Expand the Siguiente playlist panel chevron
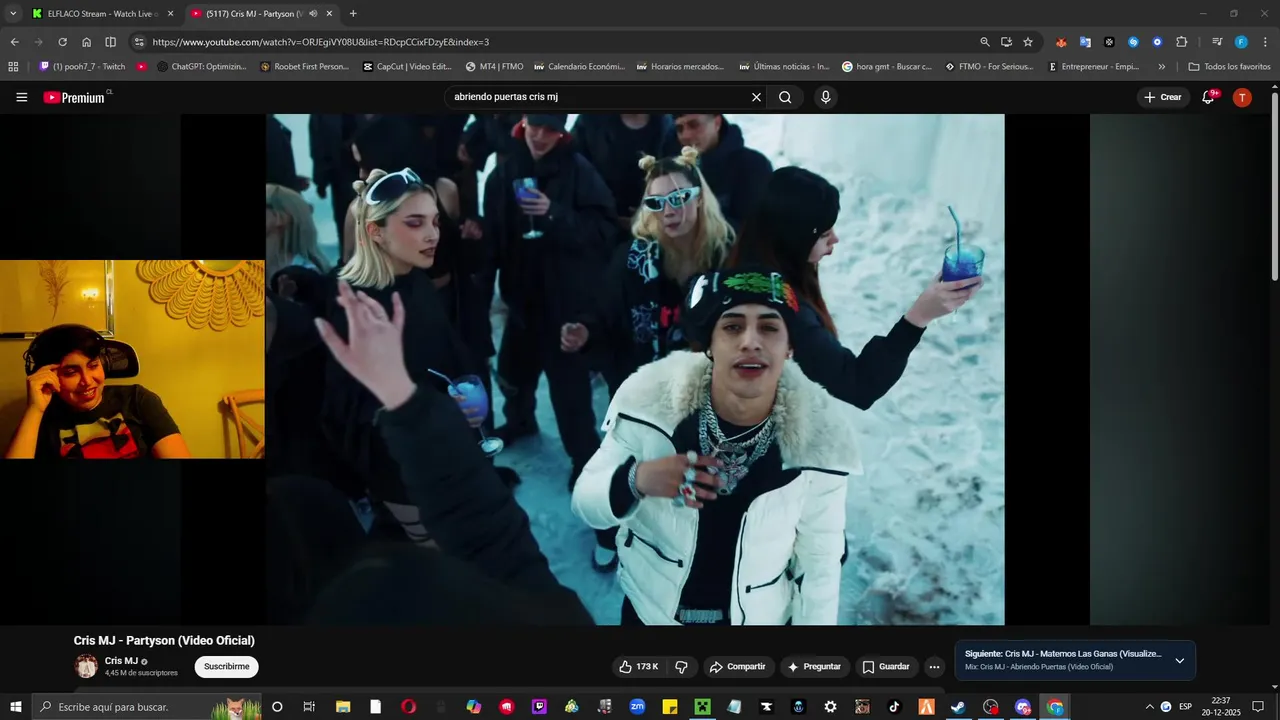Screen dimensions: 1280x720 (x=1179, y=660)
